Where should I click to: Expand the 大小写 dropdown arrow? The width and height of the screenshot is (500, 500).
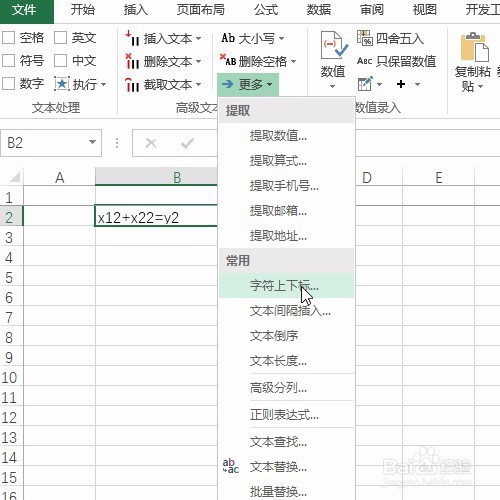click(x=281, y=38)
